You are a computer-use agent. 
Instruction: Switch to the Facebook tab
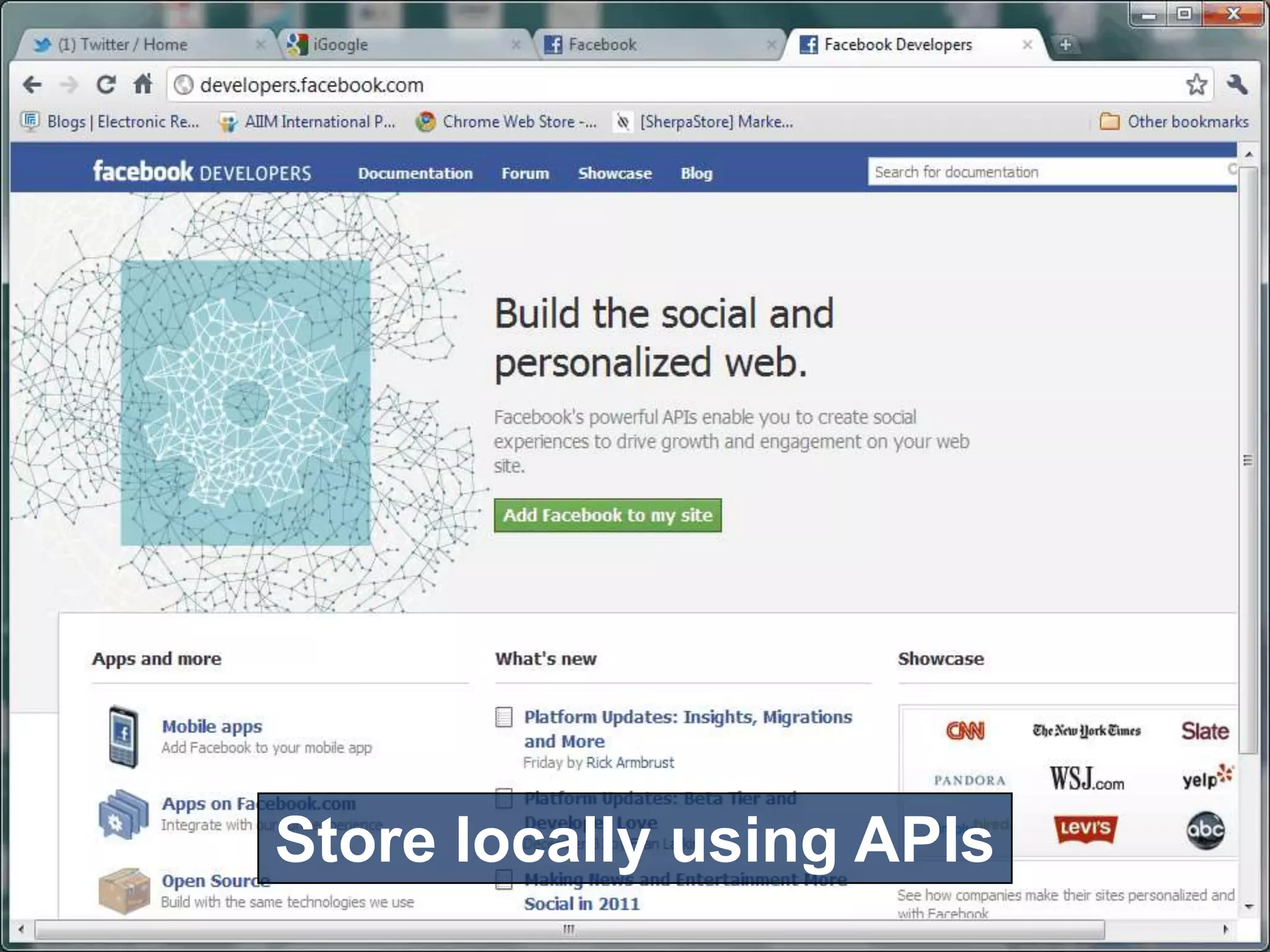657,45
